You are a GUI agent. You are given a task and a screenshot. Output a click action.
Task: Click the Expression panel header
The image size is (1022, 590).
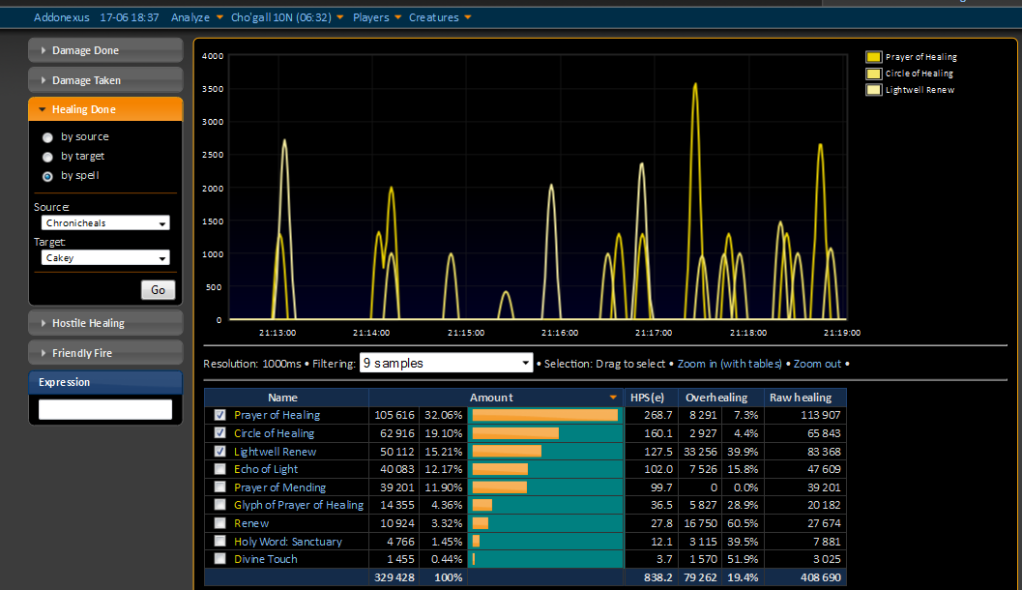tap(105, 382)
